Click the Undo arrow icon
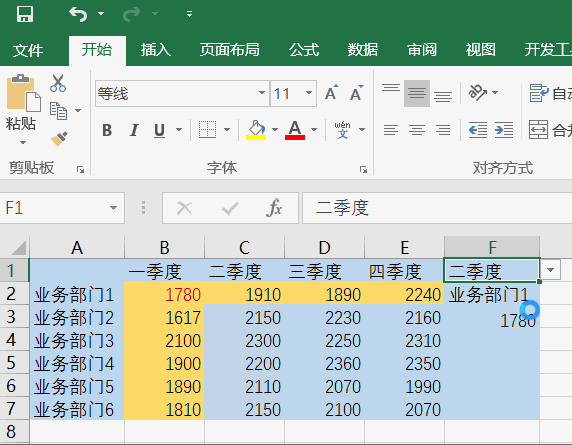572x445 pixels. coord(78,14)
